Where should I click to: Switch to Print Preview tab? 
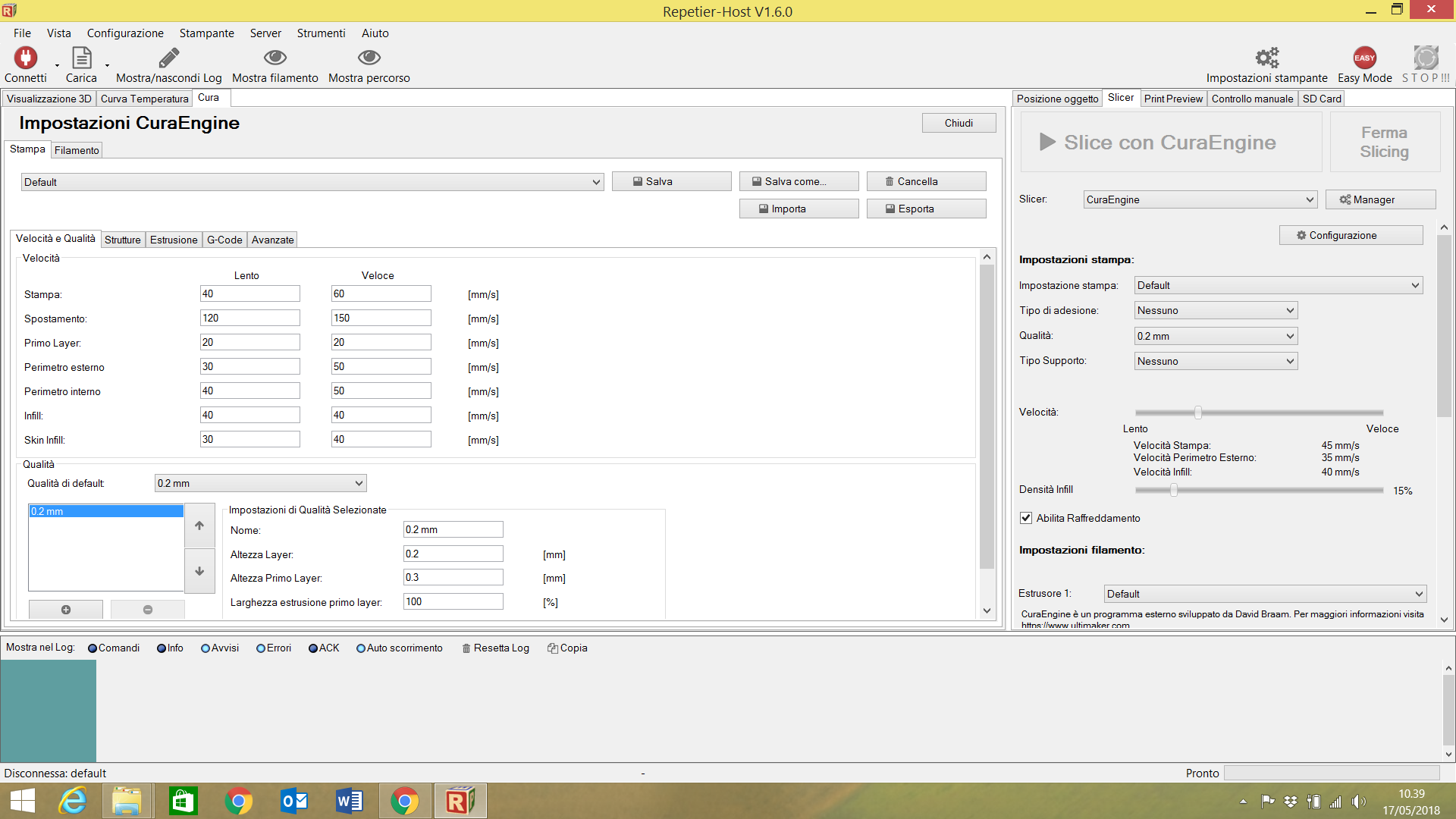coord(1173,99)
